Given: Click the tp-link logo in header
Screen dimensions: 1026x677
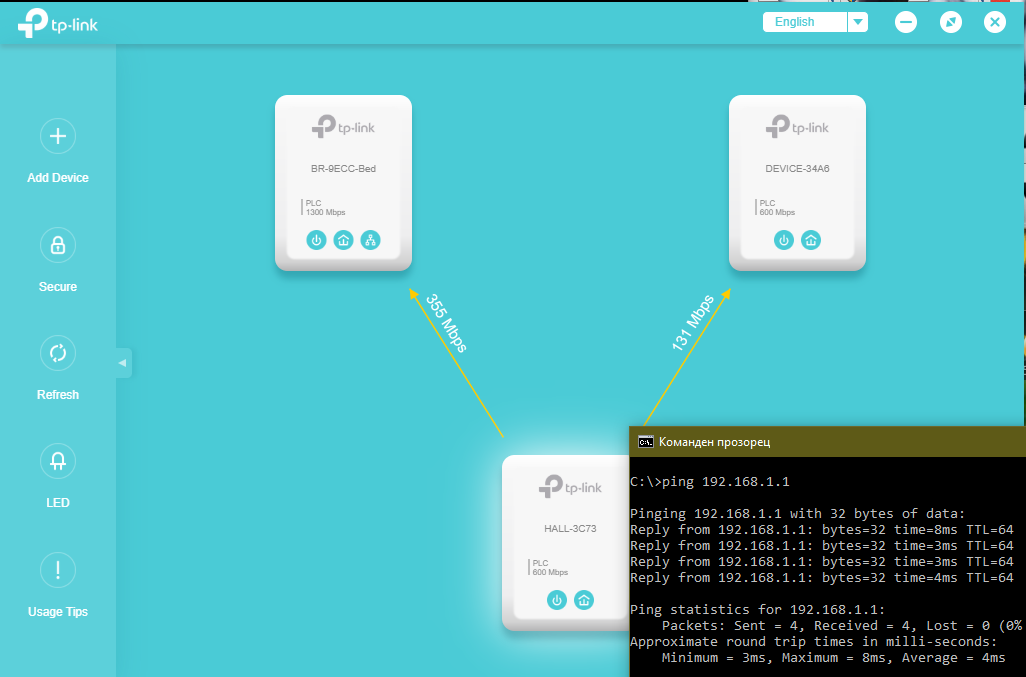Looking at the screenshot, I should tap(58, 24).
